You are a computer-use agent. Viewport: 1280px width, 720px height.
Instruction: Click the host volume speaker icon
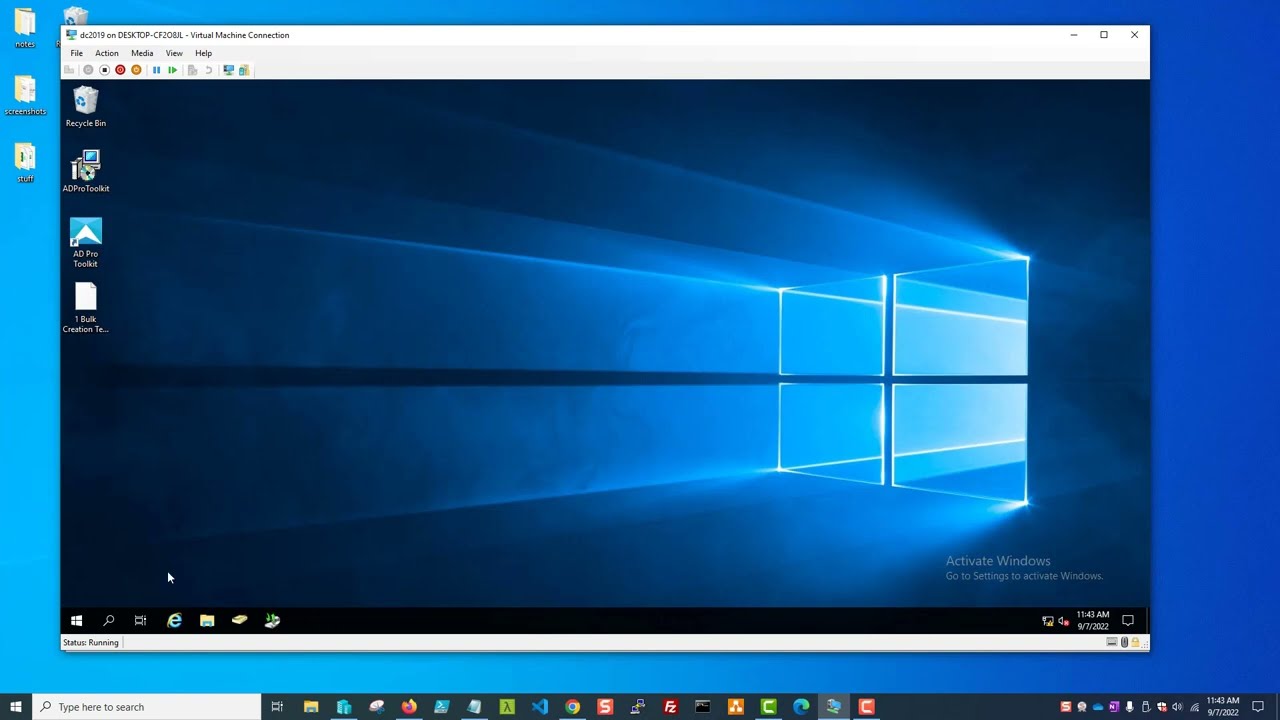pyautogui.click(x=1177, y=707)
